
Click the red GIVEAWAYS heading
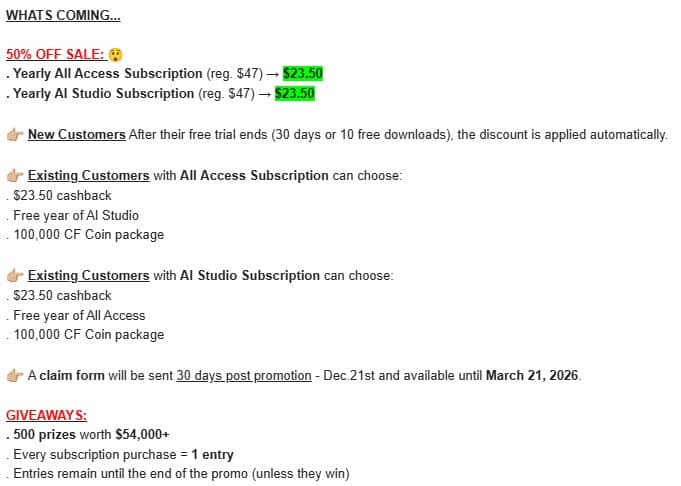coord(47,415)
